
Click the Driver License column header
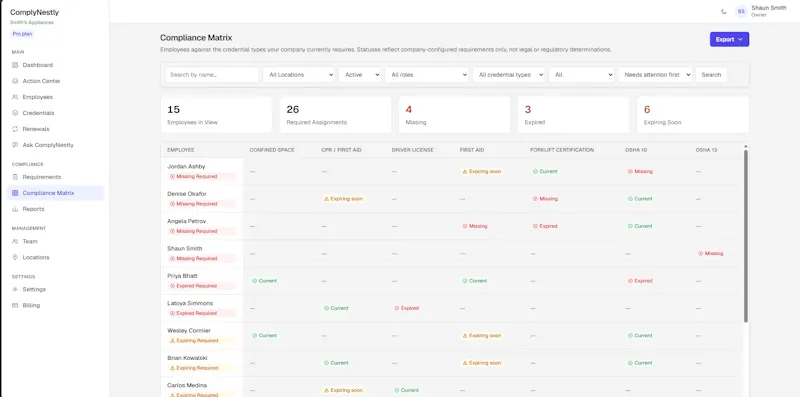412,150
